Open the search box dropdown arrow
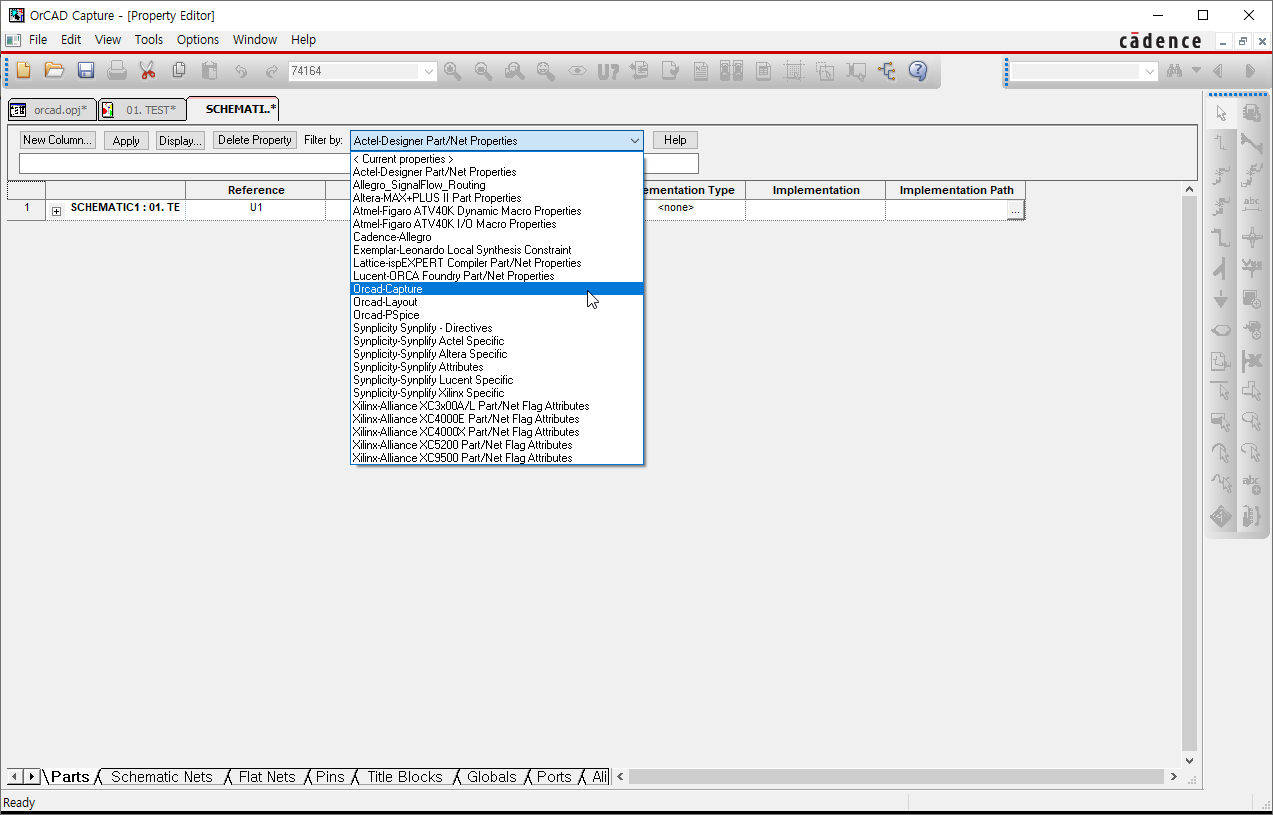Image resolution: width=1273 pixels, height=815 pixels. click(1149, 71)
